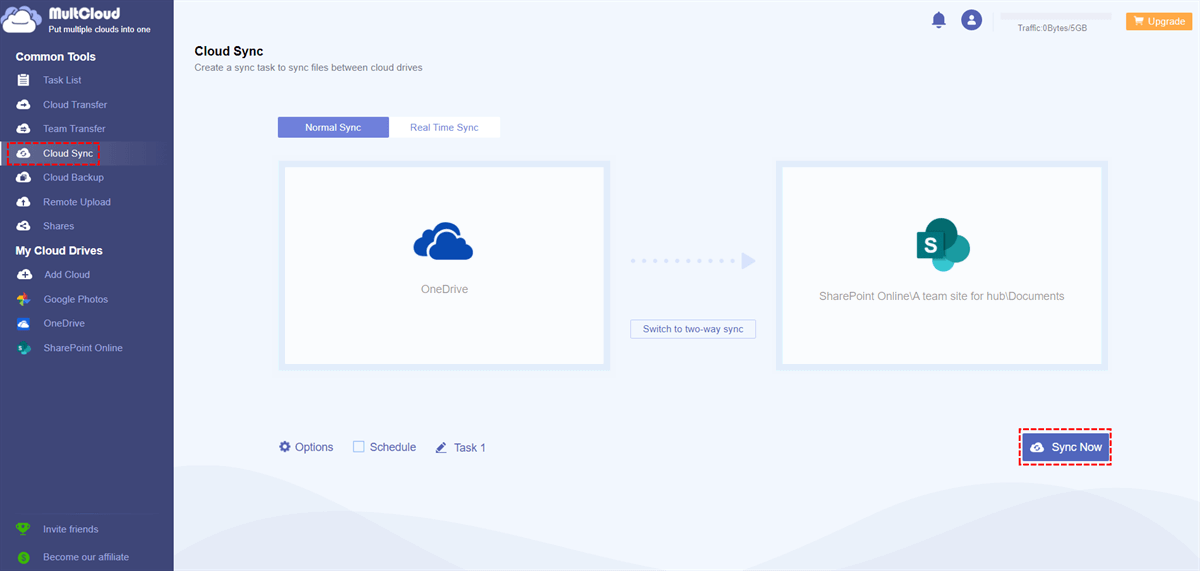Click the Options gear icon
Viewport: 1200px width, 571px height.
pos(284,447)
